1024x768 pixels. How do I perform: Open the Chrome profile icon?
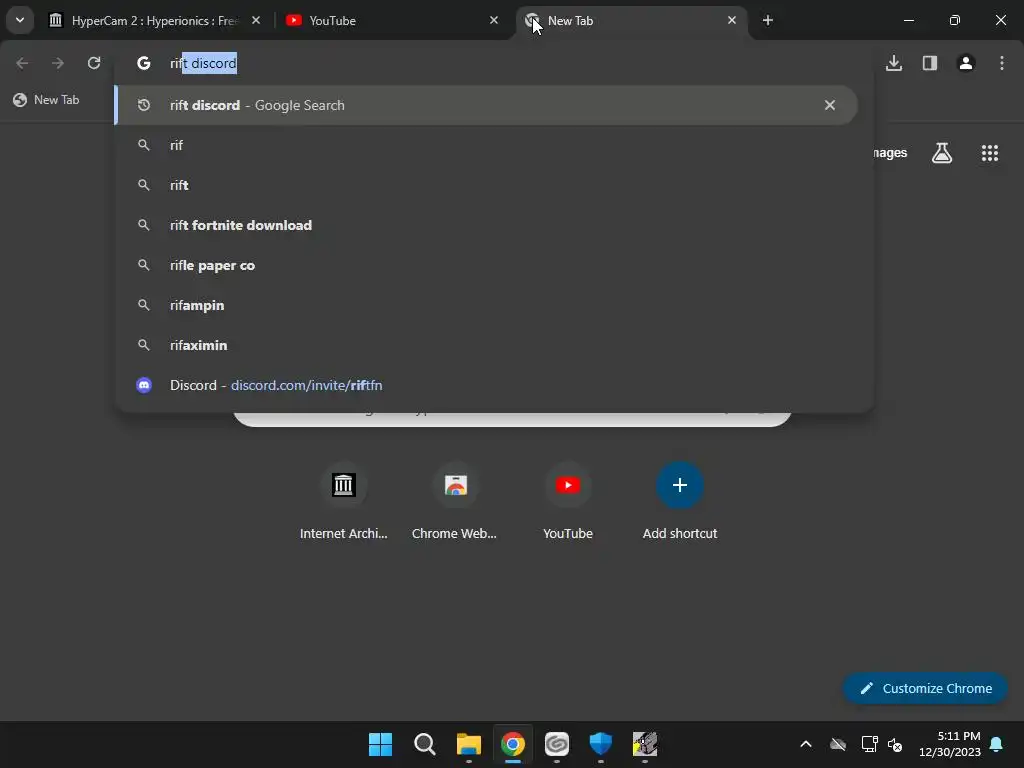pyautogui.click(x=966, y=63)
